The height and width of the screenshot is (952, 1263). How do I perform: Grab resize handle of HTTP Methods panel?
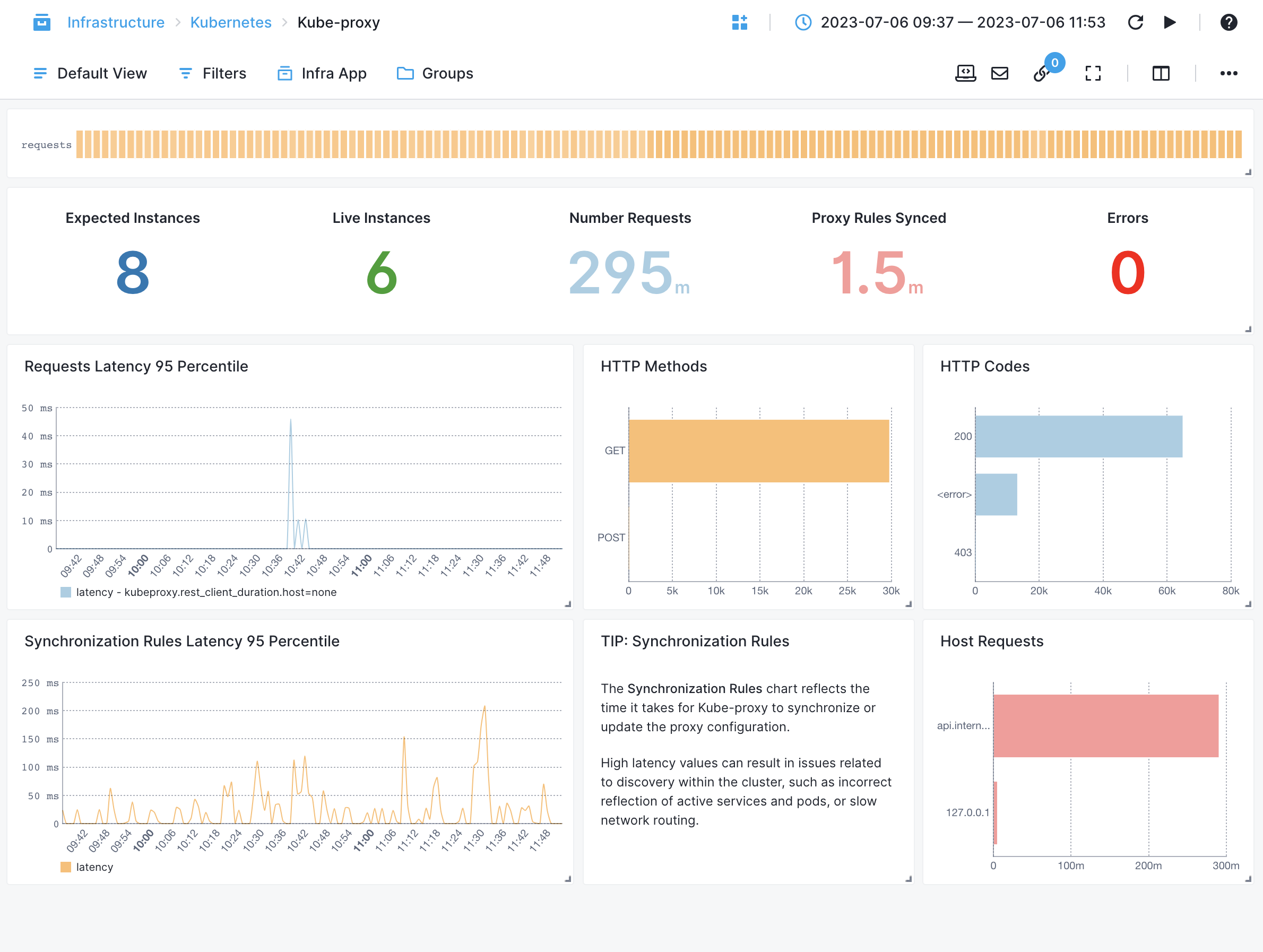909,604
